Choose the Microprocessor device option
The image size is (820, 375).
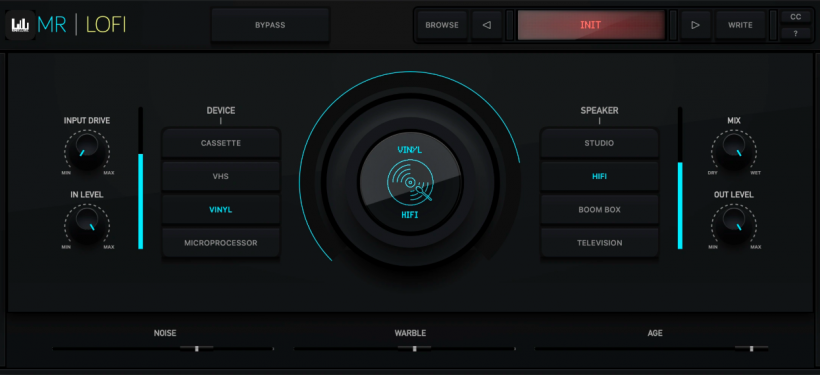pyautogui.click(x=221, y=243)
